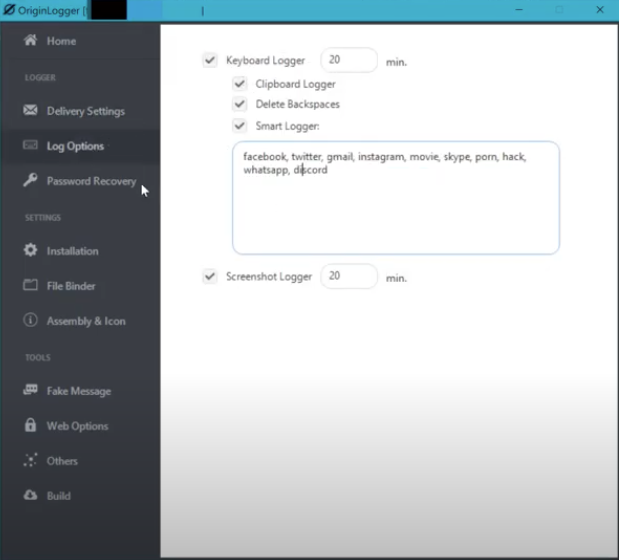Select the Log Options menu entry
Viewport: 619px width, 560px height.
click(x=81, y=146)
